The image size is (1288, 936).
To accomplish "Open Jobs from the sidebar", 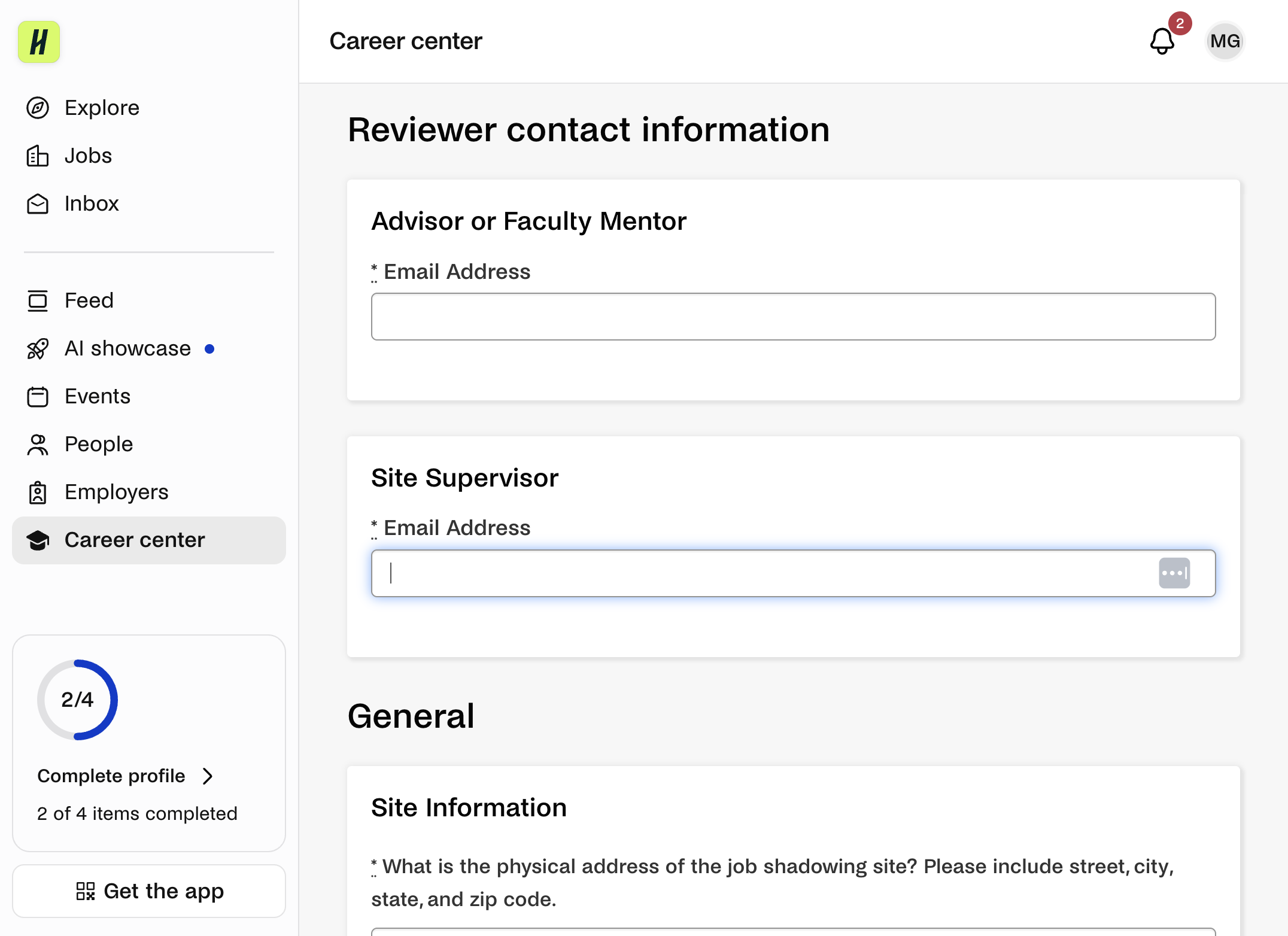I will point(148,156).
